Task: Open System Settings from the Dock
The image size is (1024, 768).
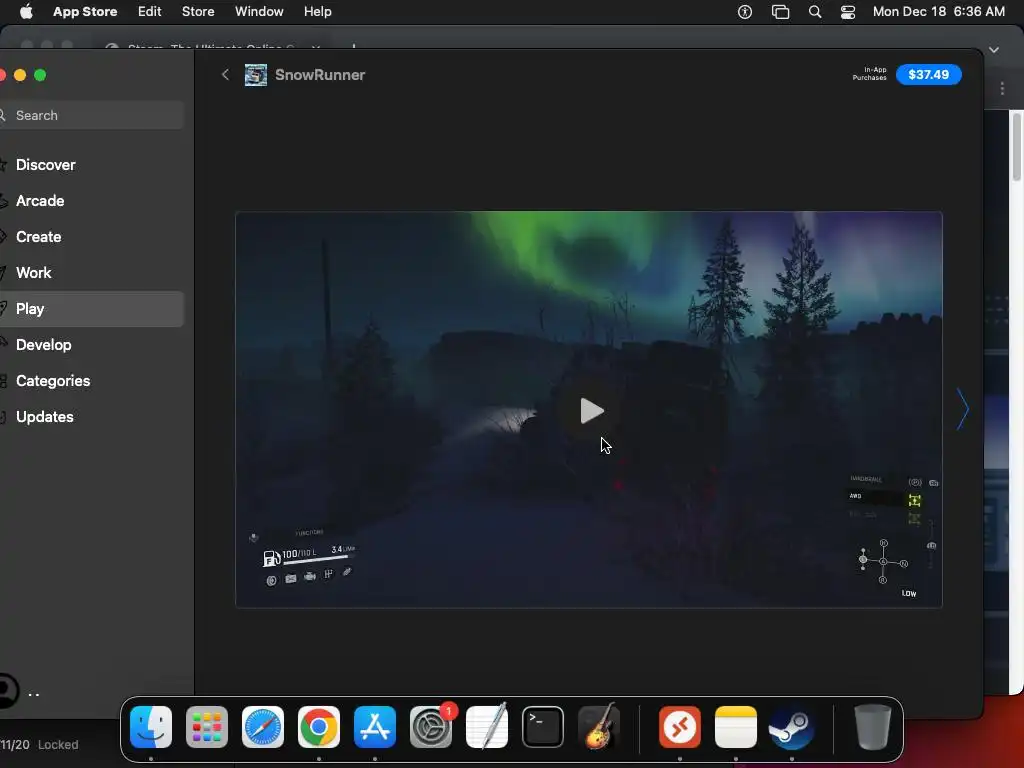Action: (431, 727)
